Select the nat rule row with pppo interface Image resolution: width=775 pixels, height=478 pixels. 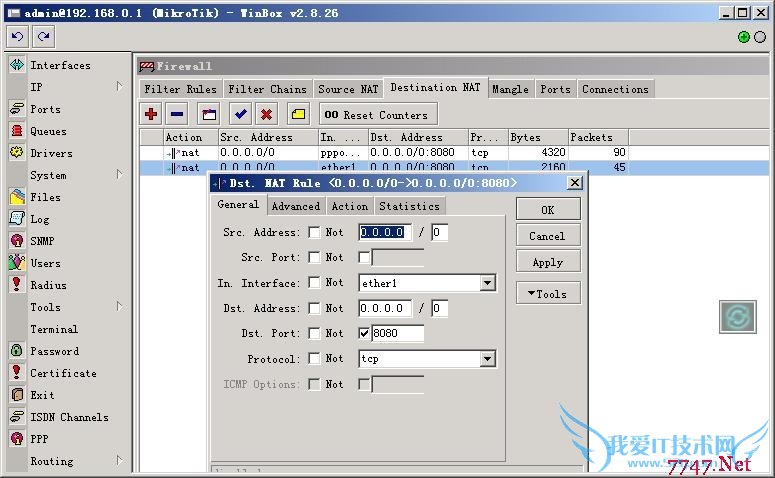click(384, 152)
